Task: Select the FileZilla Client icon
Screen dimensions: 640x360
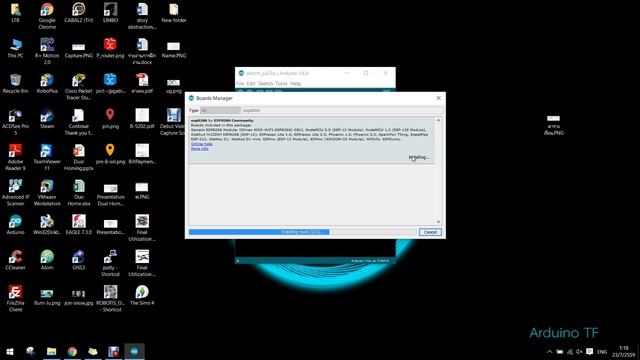Action: [15, 298]
